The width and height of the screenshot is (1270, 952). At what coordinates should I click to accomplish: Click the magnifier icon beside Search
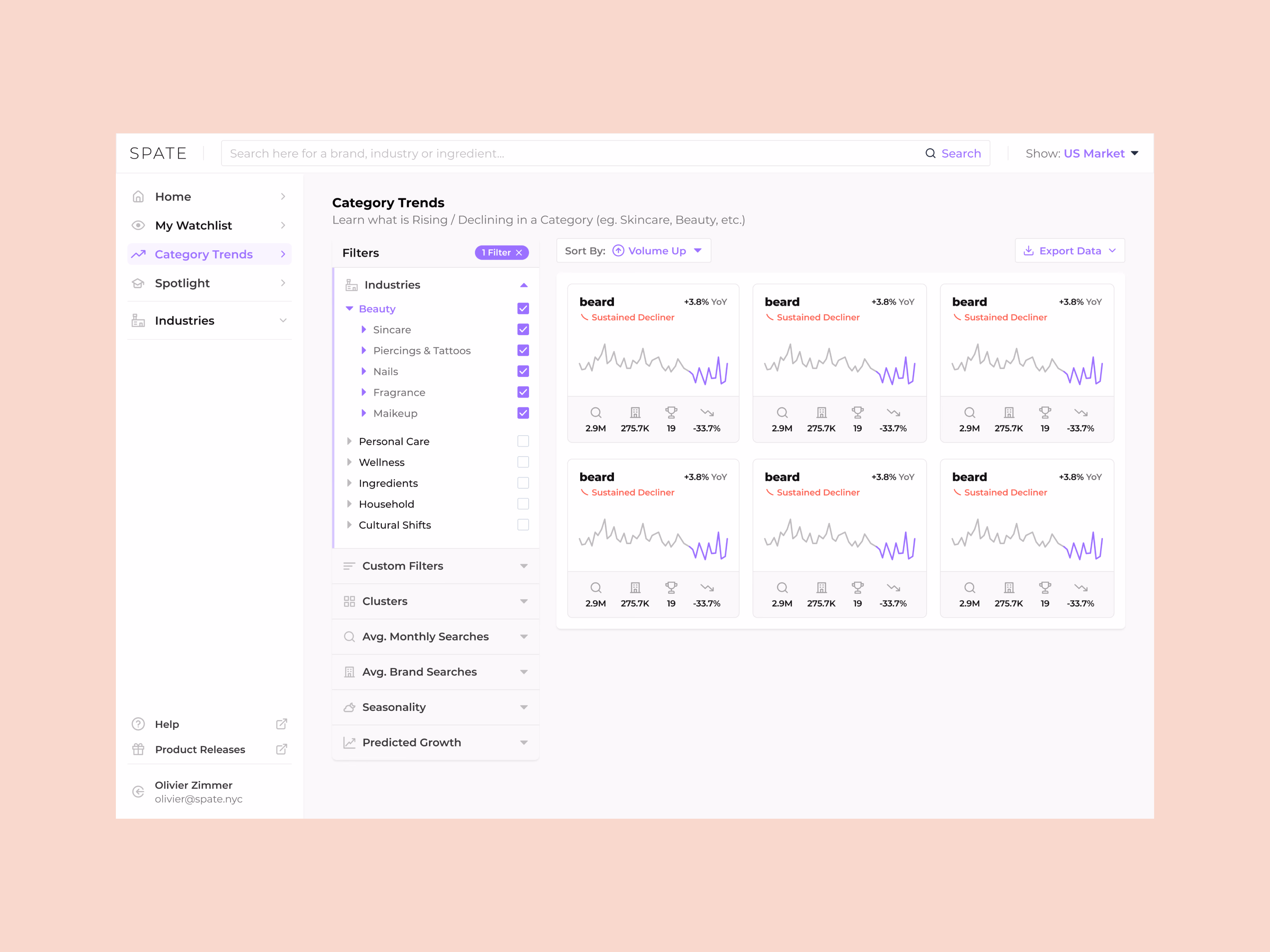pos(930,153)
